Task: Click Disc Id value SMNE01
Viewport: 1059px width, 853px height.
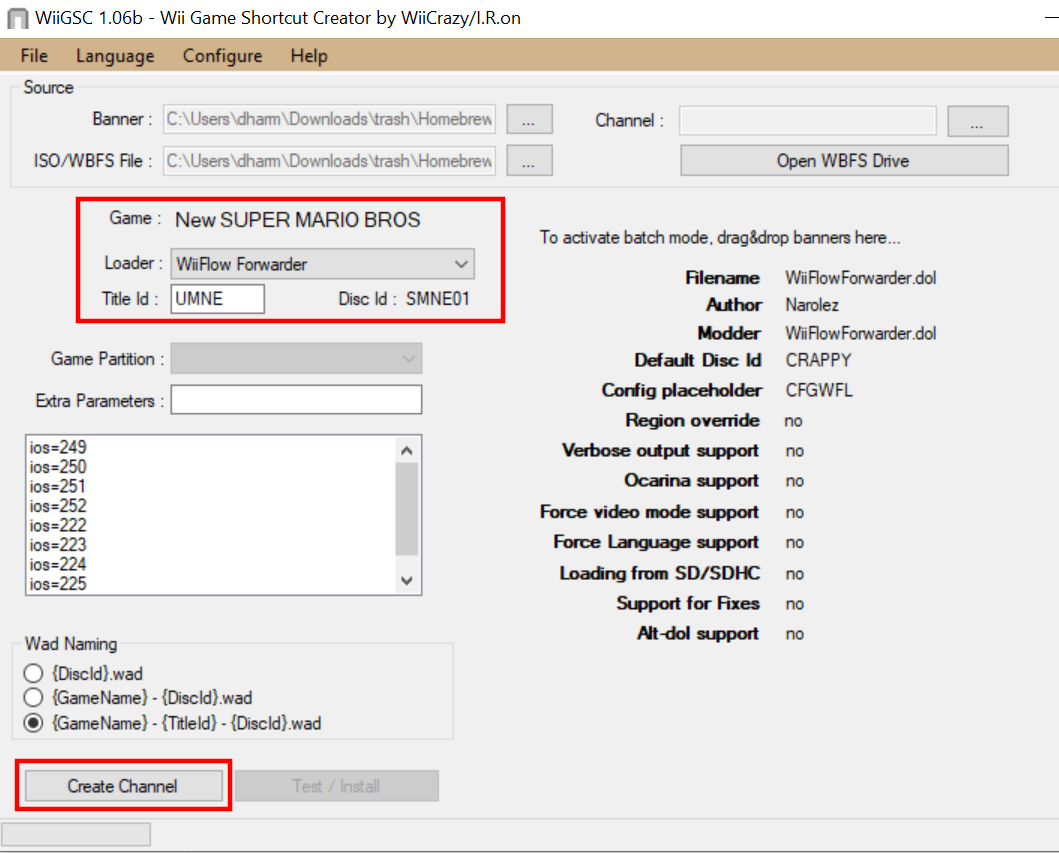Action: [x=438, y=299]
